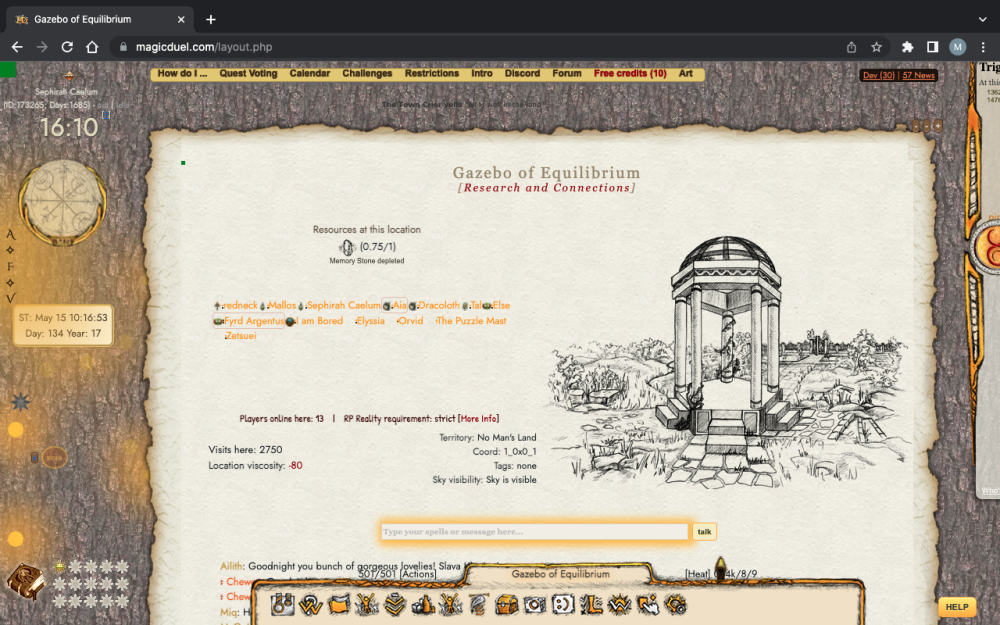Click the first icon in the bottom toolbar
1000x625 pixels.
[283, 604]
